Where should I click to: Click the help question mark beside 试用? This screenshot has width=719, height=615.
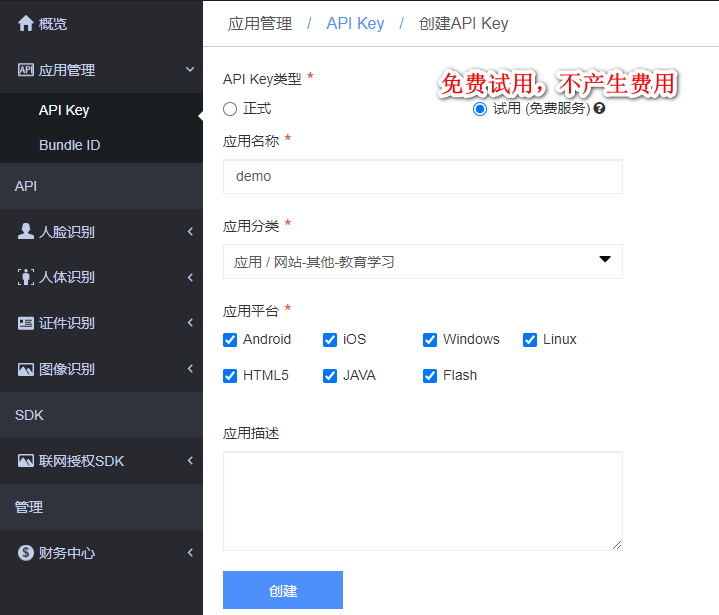coord(599,108)
